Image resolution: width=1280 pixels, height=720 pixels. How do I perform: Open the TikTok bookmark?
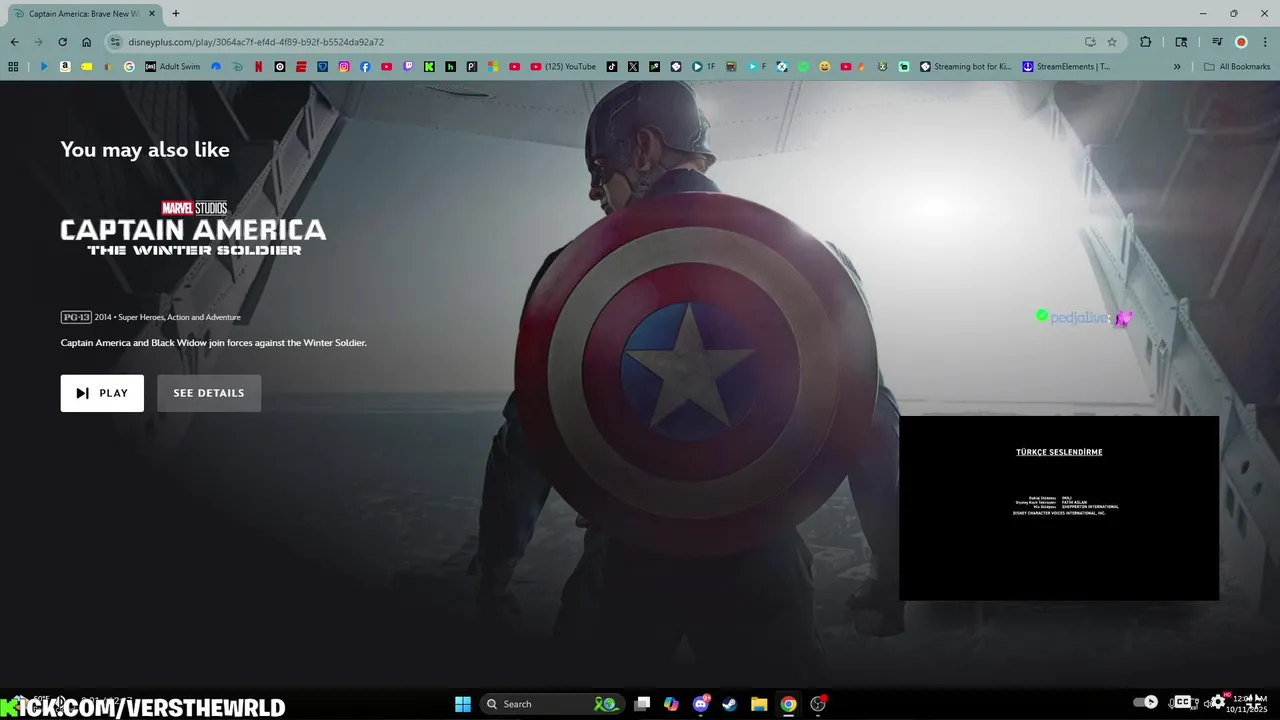(612, 67)
